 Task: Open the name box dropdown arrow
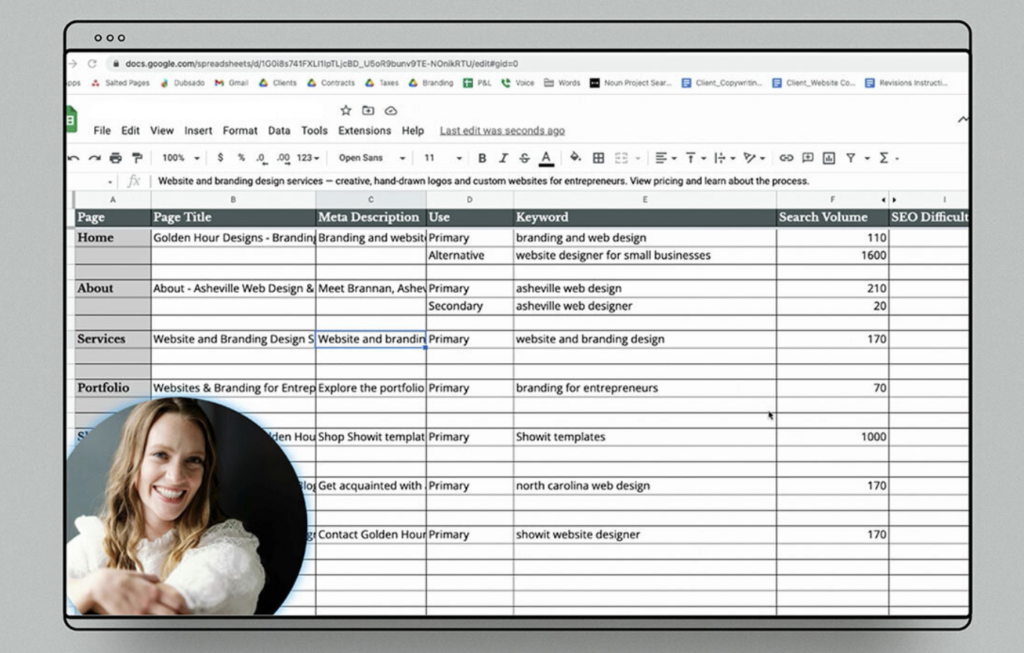pos(110,182)
